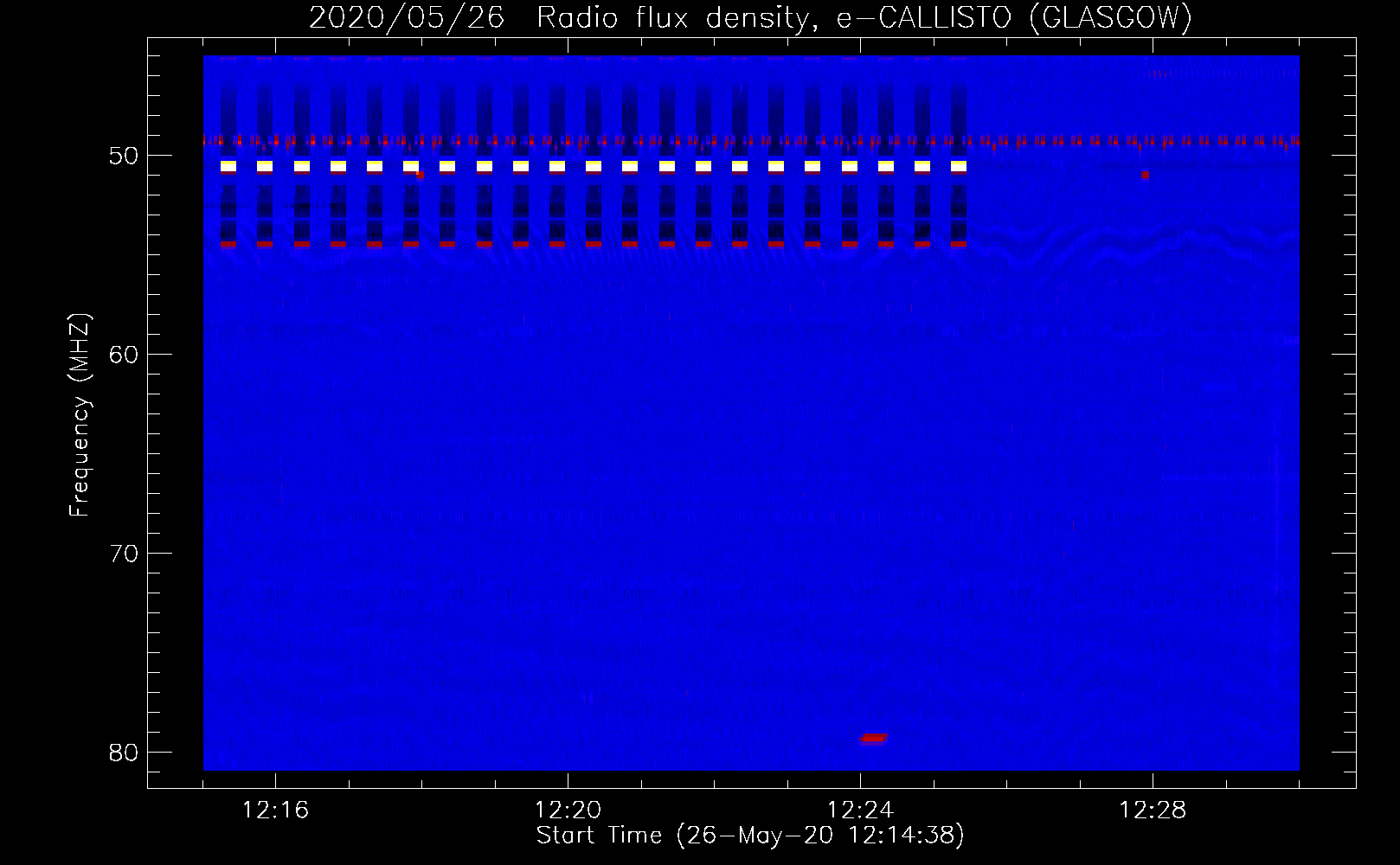Click the 80 frequency tick label
This screenshot has height=865, width=1400.
[x=124, y=753]
